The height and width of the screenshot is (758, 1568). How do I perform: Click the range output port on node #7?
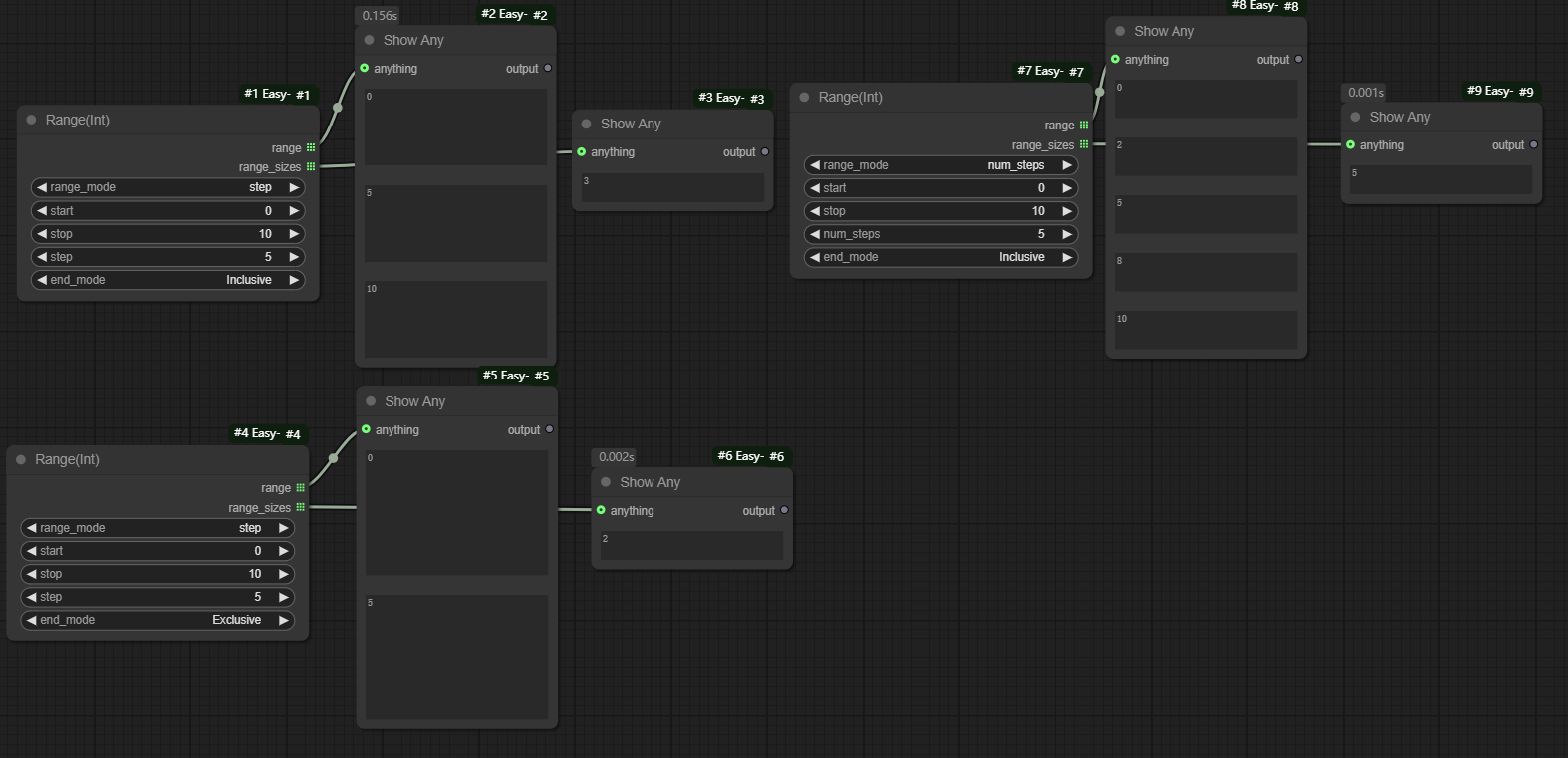[x=1084, y=126]
